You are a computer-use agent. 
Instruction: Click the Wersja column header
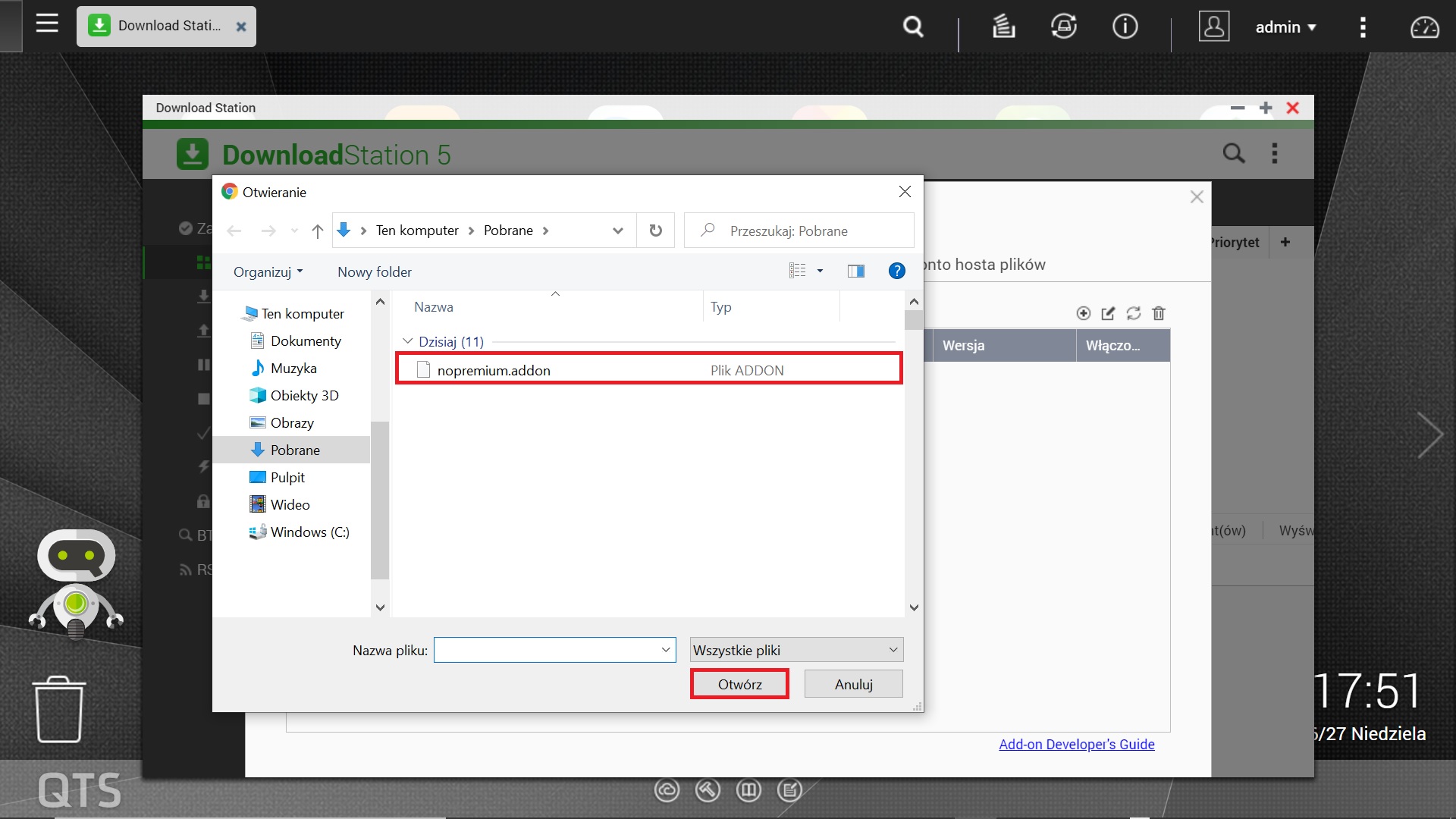(x=1003, y=345)
